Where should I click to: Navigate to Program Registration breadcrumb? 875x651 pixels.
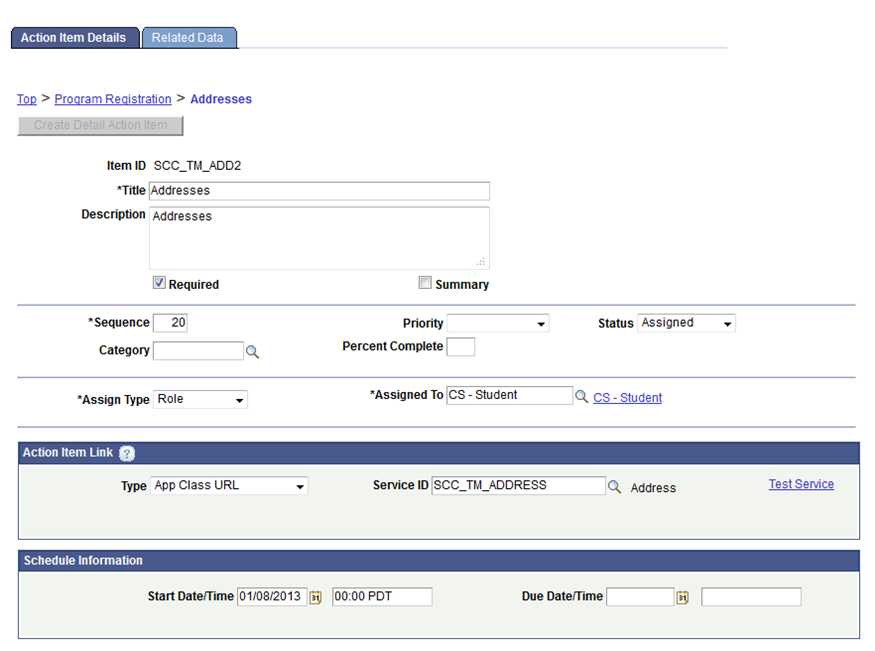pyautogui.click(x=112, y=98)
